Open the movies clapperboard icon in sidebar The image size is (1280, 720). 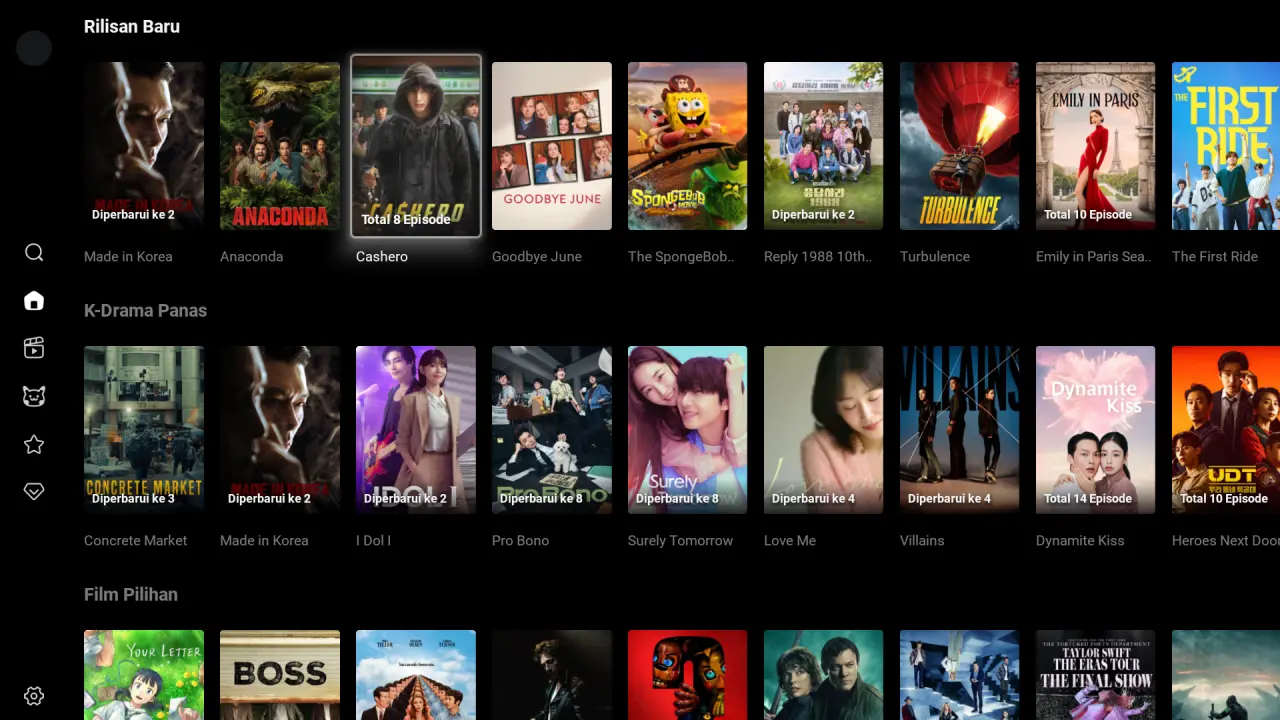(34, 348)
